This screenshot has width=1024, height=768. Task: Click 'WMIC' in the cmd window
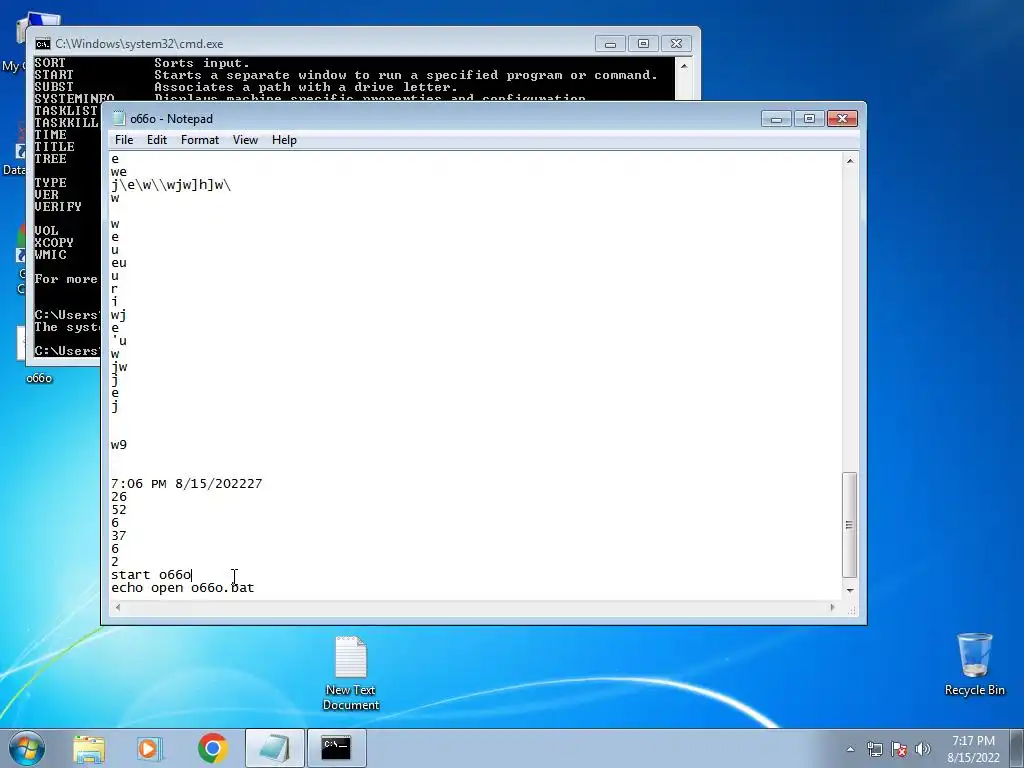50,255
